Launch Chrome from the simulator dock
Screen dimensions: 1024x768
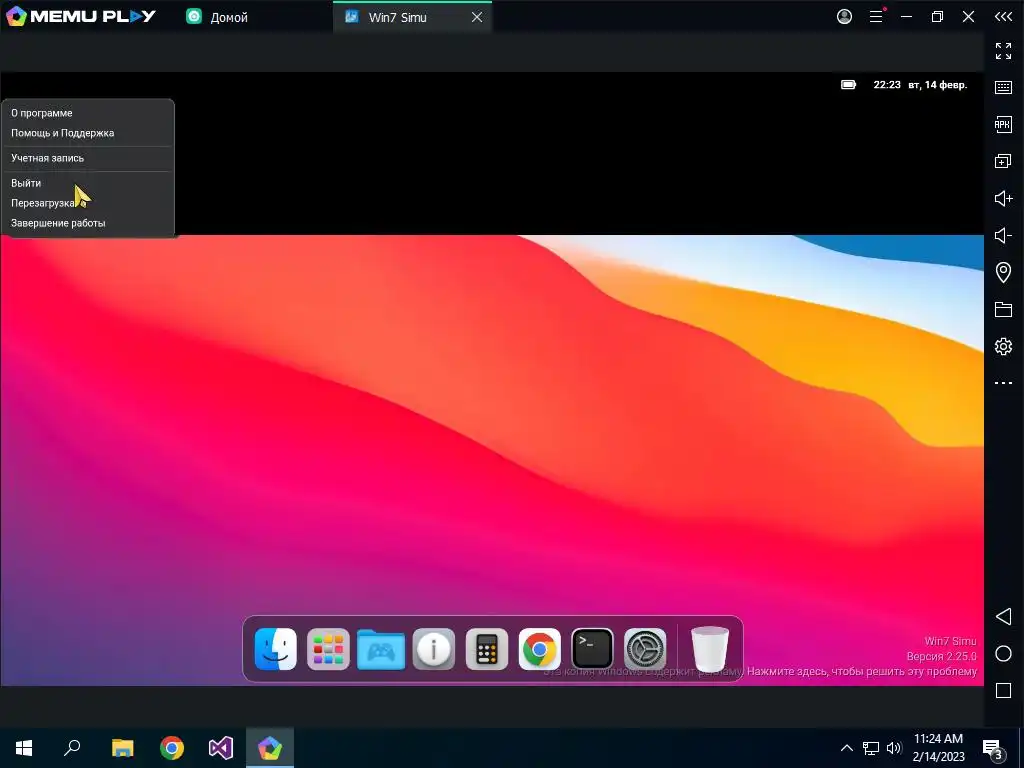(539, 649)
